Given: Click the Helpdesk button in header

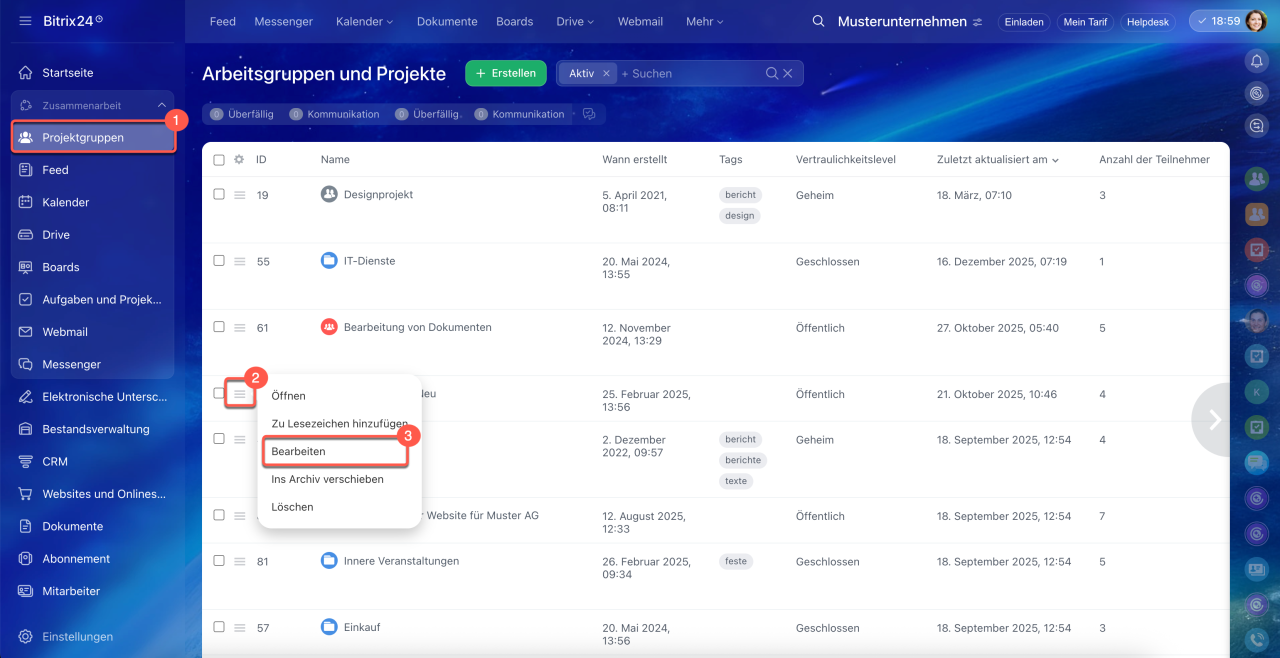Looking at the screenshot, I should point(1147,22).
